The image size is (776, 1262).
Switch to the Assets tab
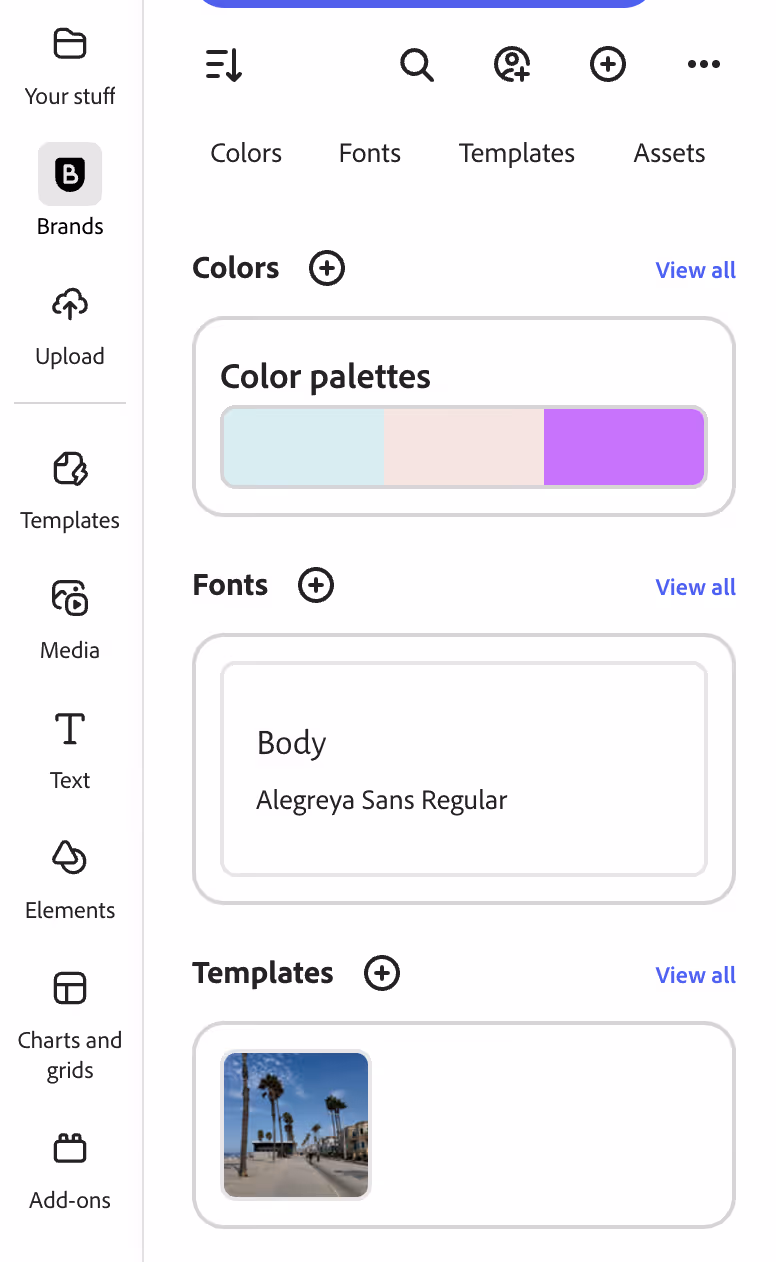point(670,153)
